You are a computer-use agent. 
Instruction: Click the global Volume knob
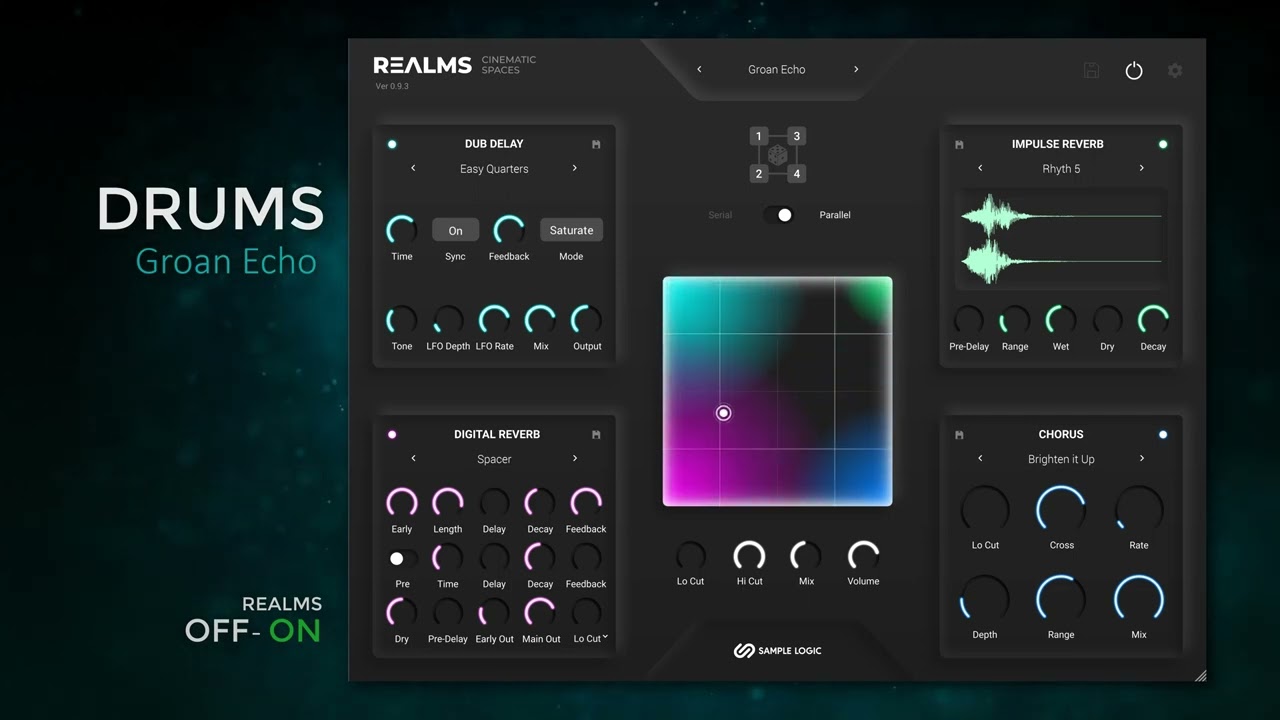pos(864,556)
